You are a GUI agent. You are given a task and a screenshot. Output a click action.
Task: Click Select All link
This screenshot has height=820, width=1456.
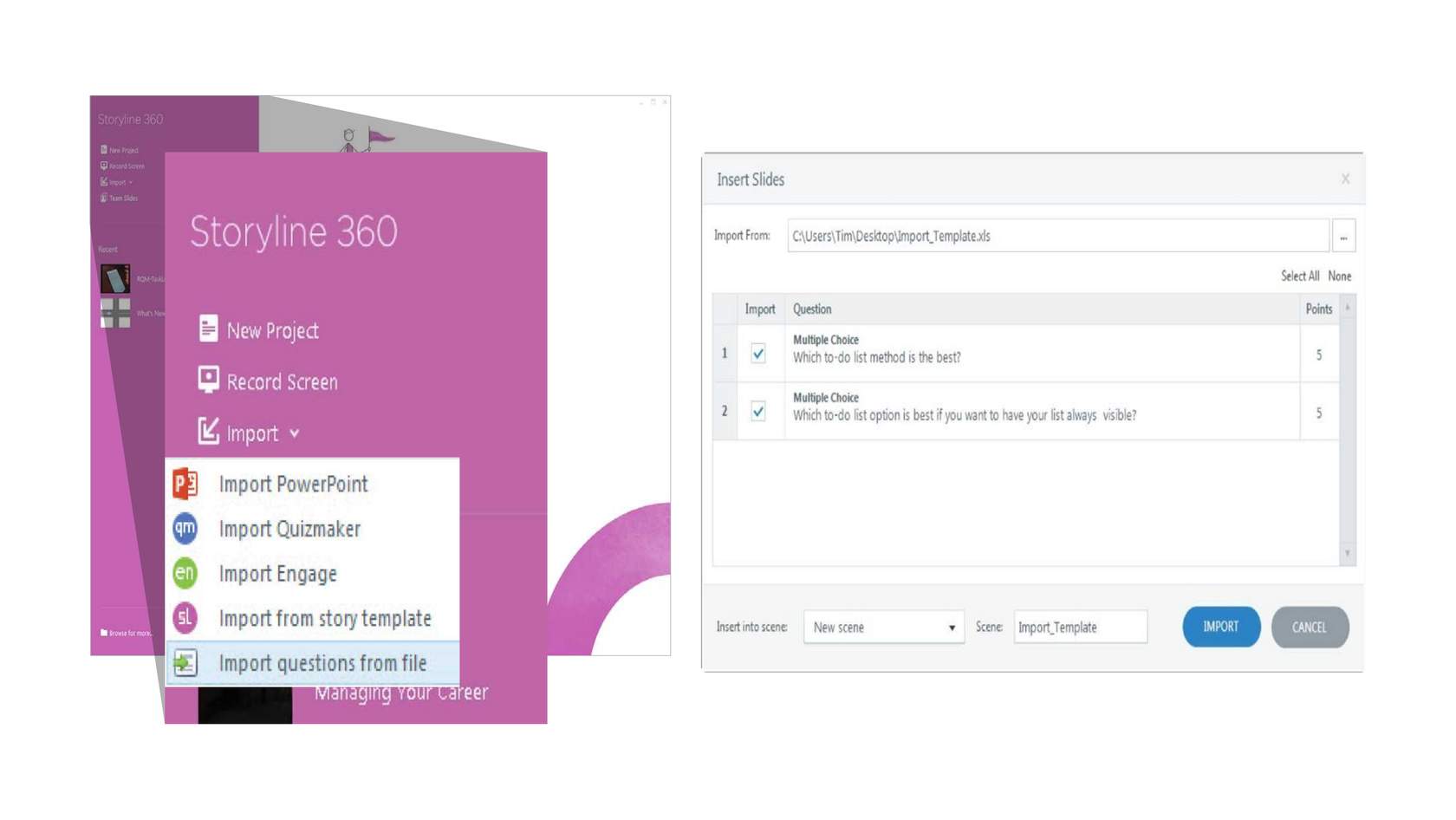[x=1300, y=276]
